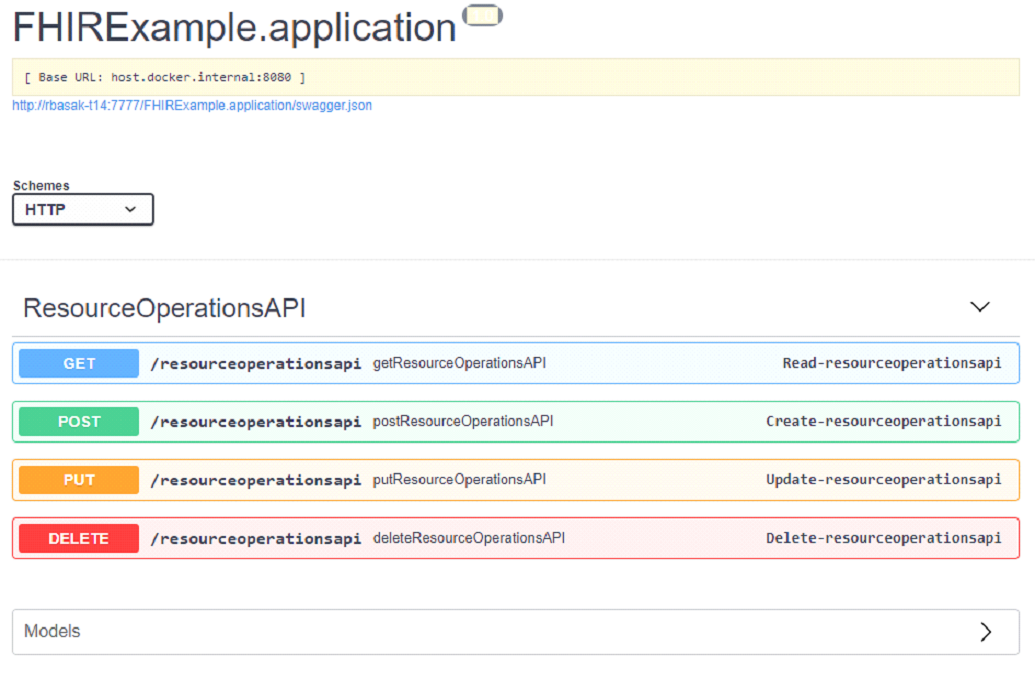Click the red DELETE method badge
This screenshot has height=677, width=1035.
[79, 538]
